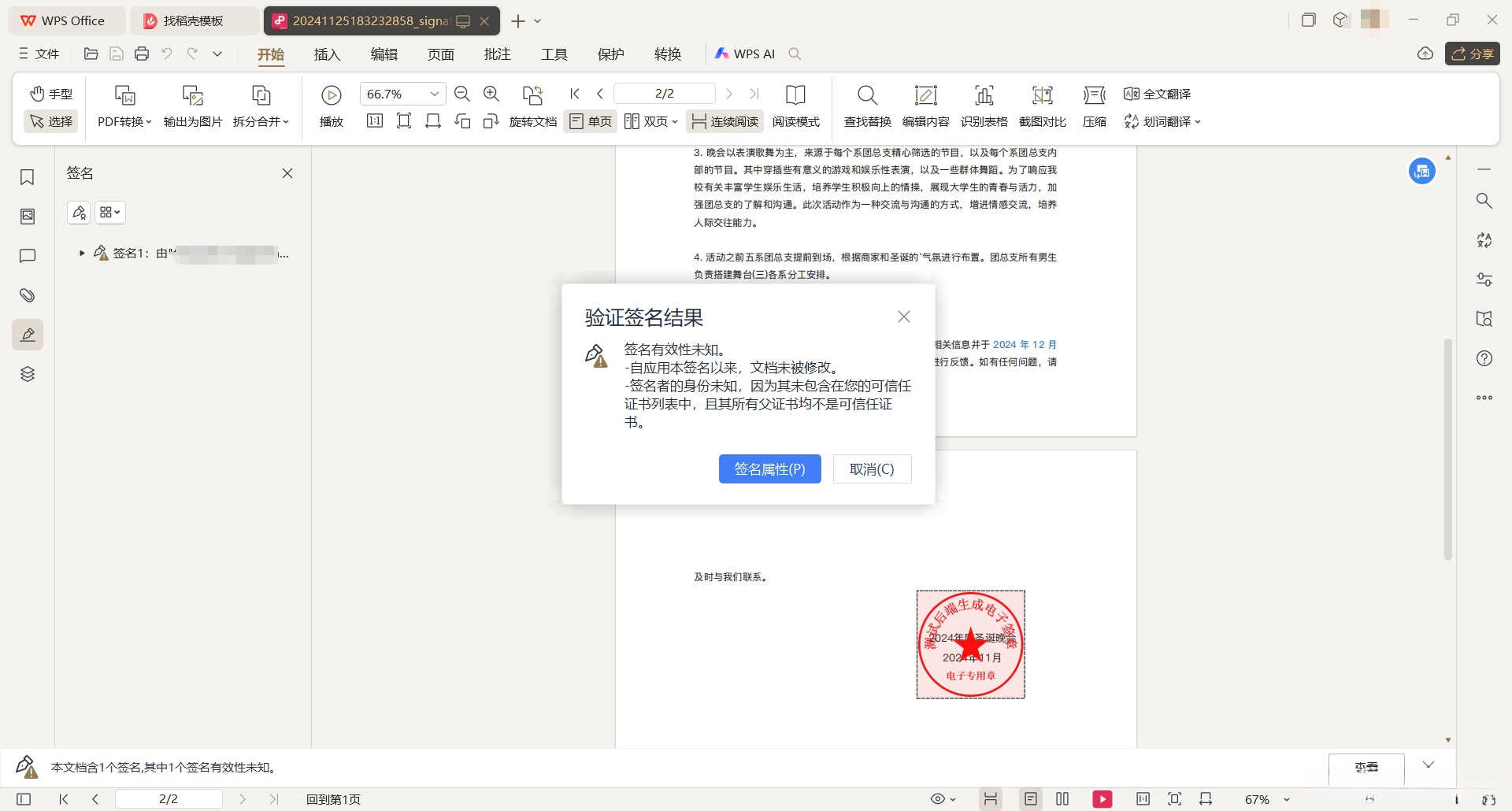The width and height of the screenshot is (1512, 811).
Task: Click the 旋转文档 rotate document tool
Action: pos(533,106)
